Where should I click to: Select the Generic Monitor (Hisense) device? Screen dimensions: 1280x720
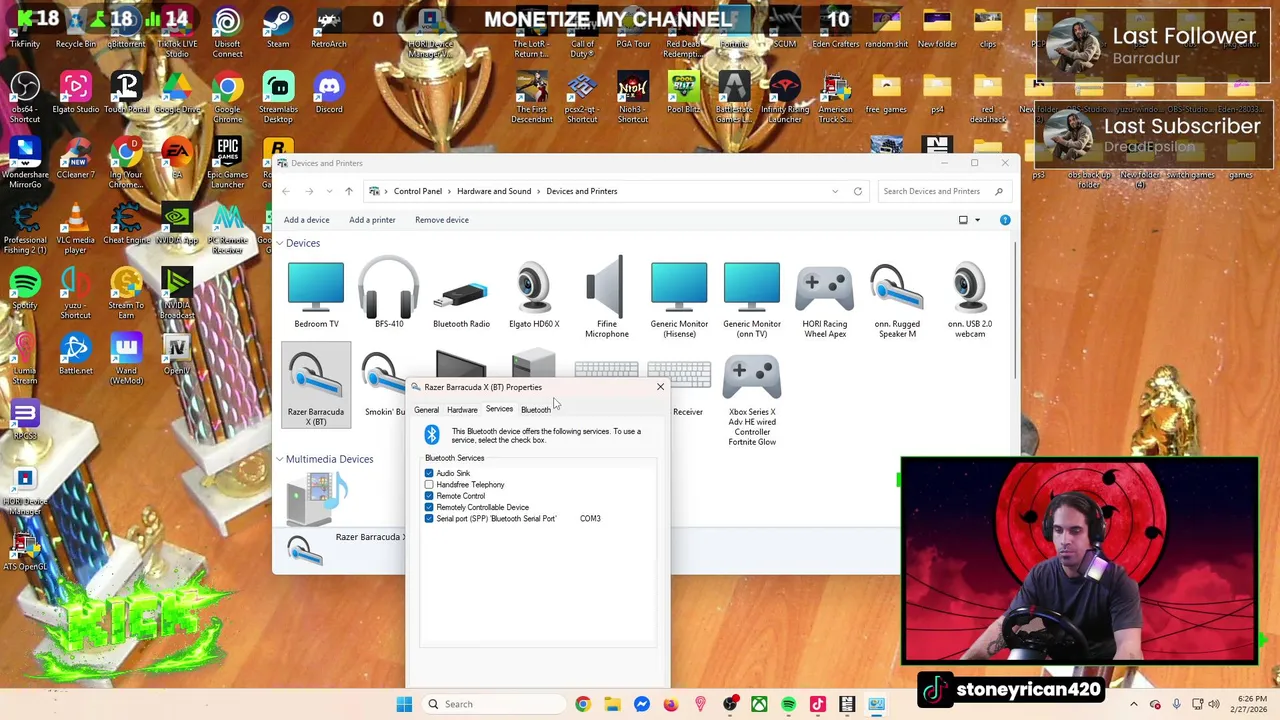[x=679, y=300]
